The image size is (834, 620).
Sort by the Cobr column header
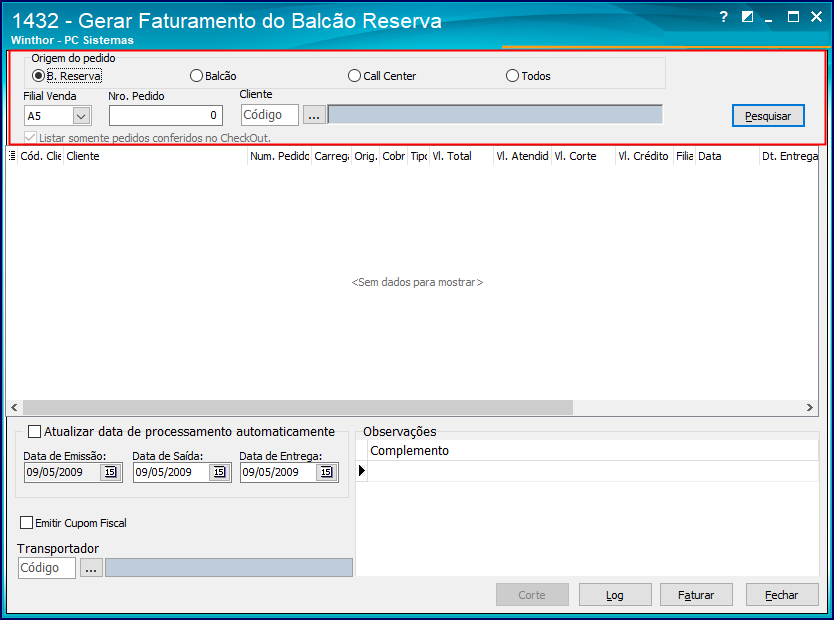tap(394, 156)
